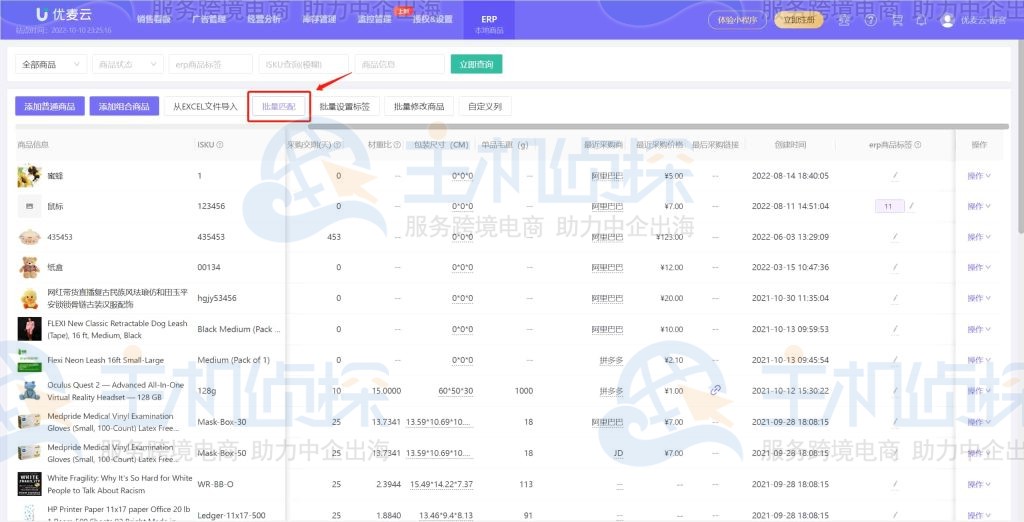Screen dimensions: 1024x522
Task: Click the user avatar icon in header
Action: [x=947, y=19]
